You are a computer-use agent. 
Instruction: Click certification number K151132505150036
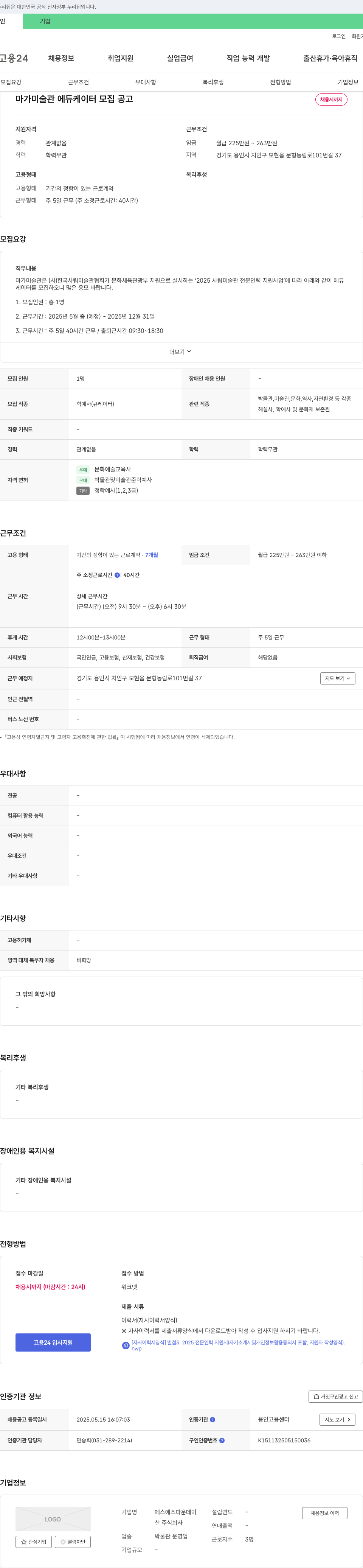(284, 1440)
